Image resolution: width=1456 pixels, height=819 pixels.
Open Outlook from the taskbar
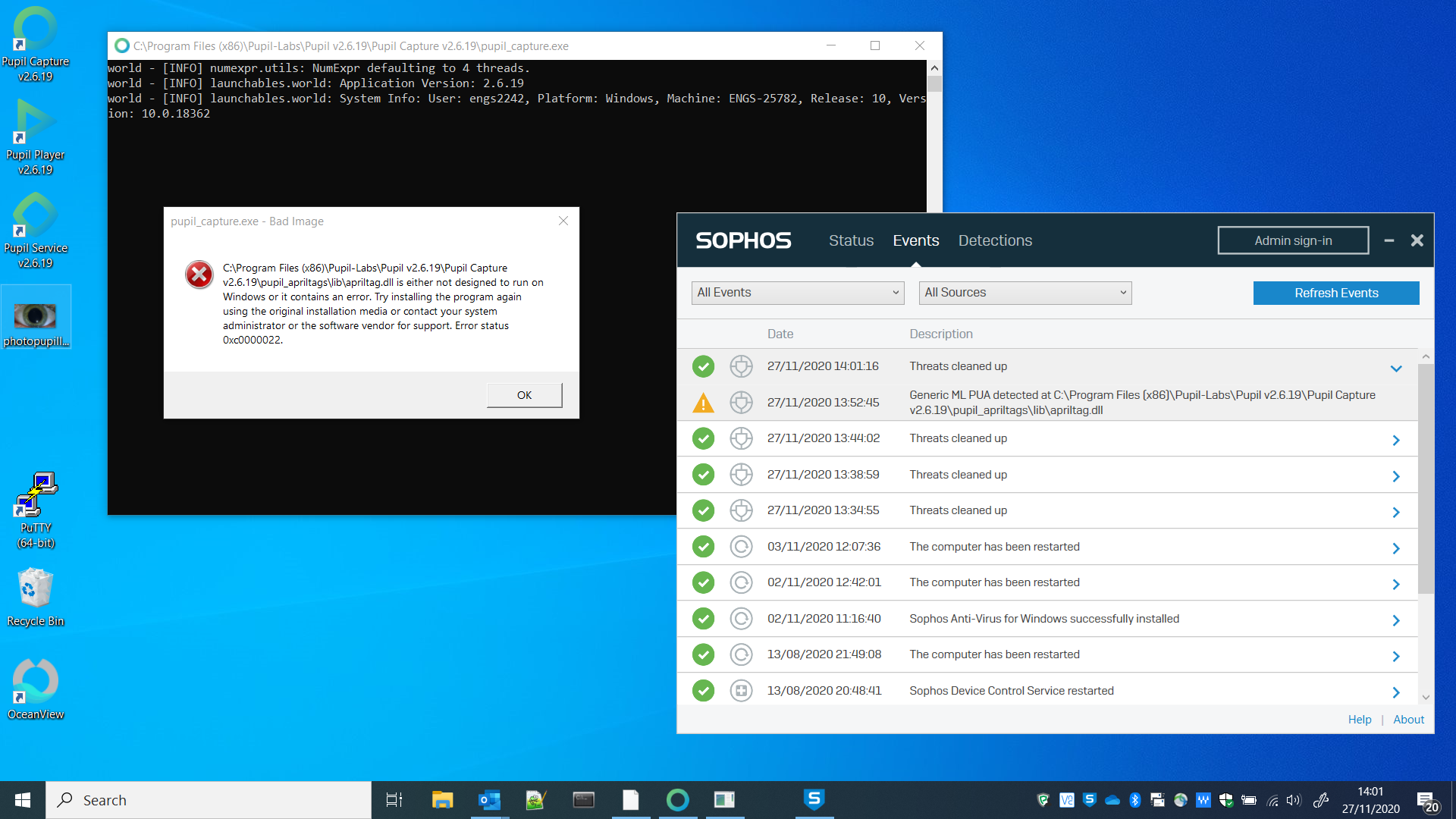point(489,800)
